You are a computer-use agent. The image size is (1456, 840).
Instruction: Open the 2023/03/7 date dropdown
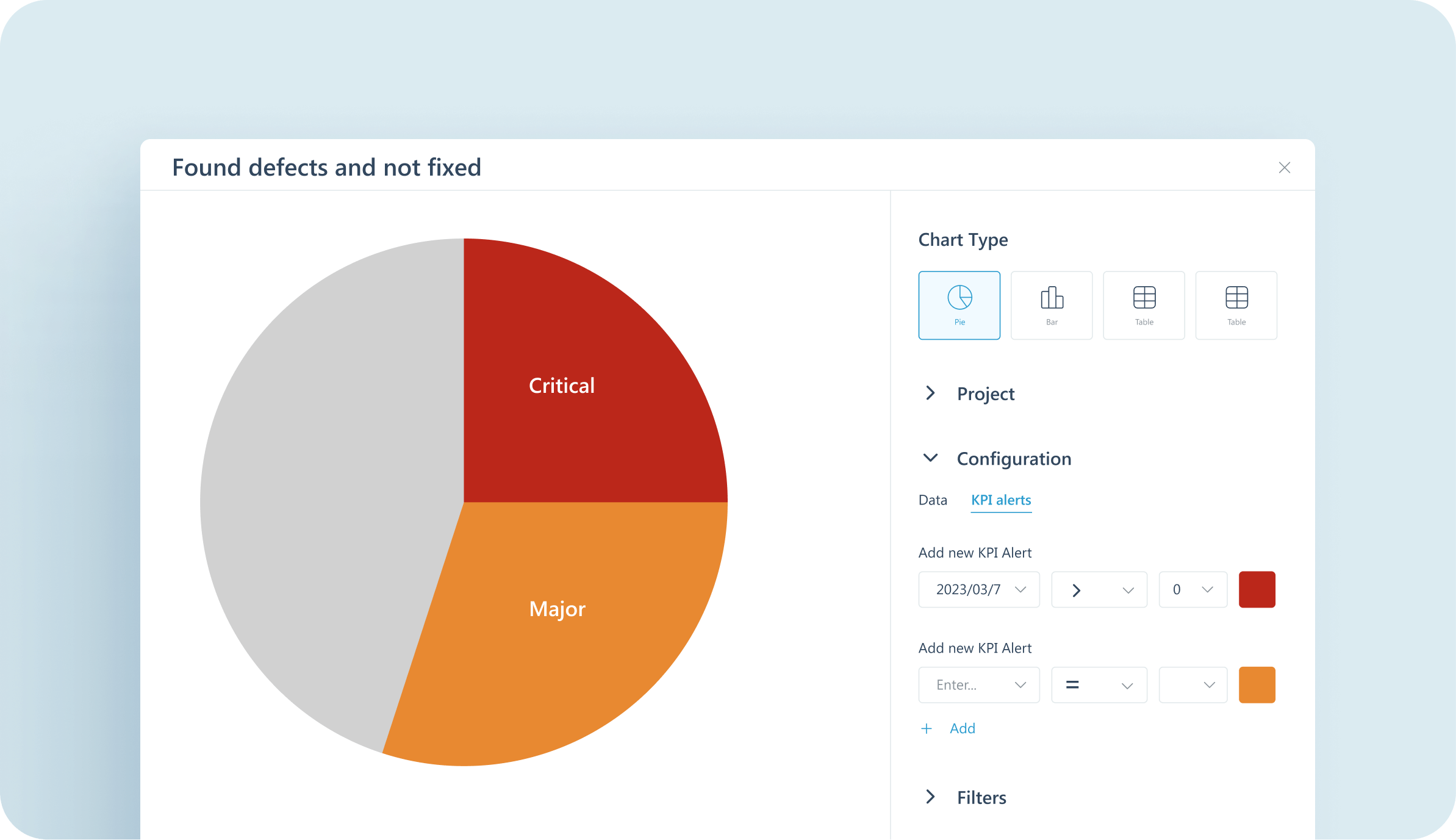click(x=978, y=589)
